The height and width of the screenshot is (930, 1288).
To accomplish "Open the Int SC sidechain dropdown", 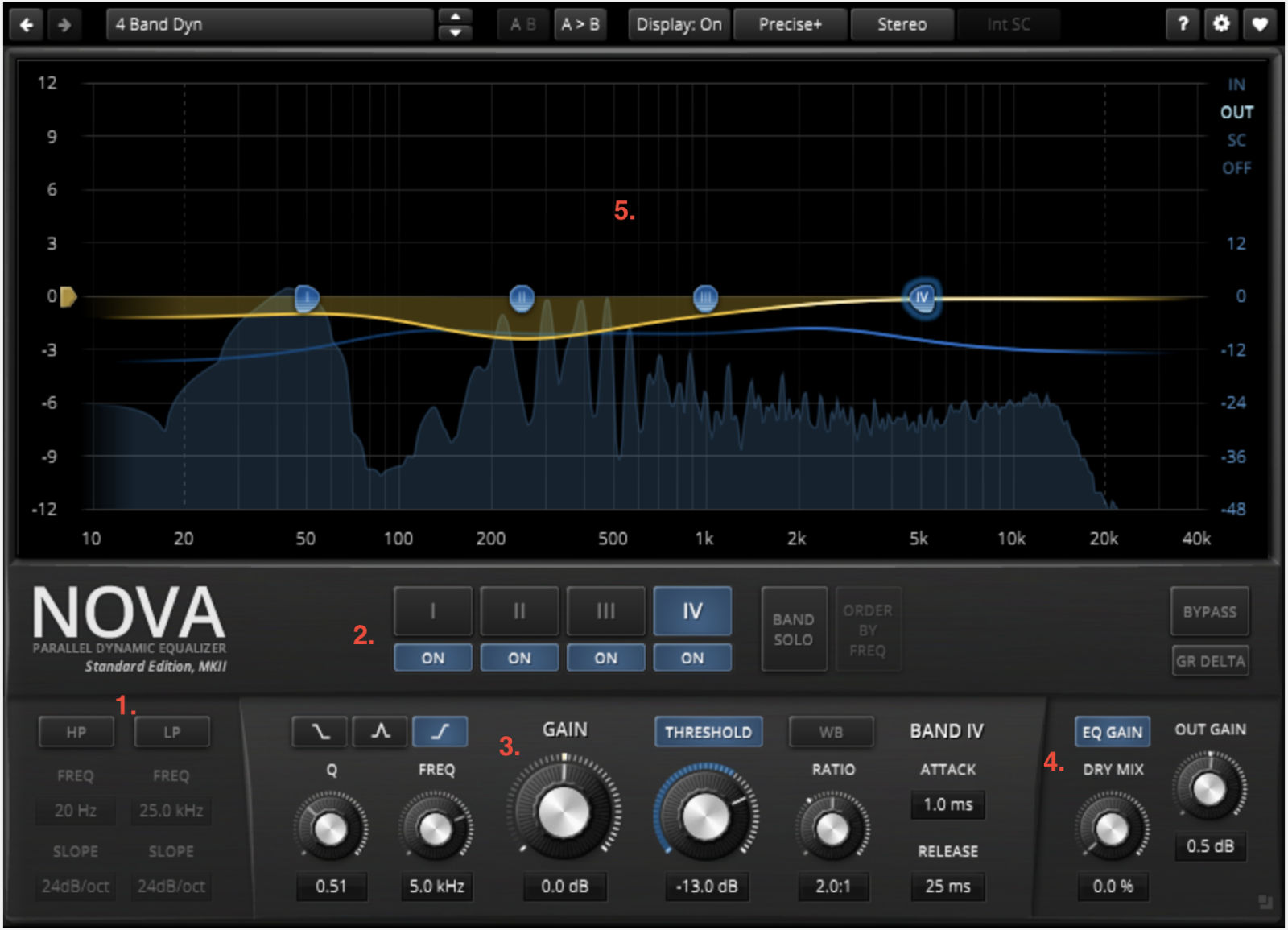I will 1009,25.
